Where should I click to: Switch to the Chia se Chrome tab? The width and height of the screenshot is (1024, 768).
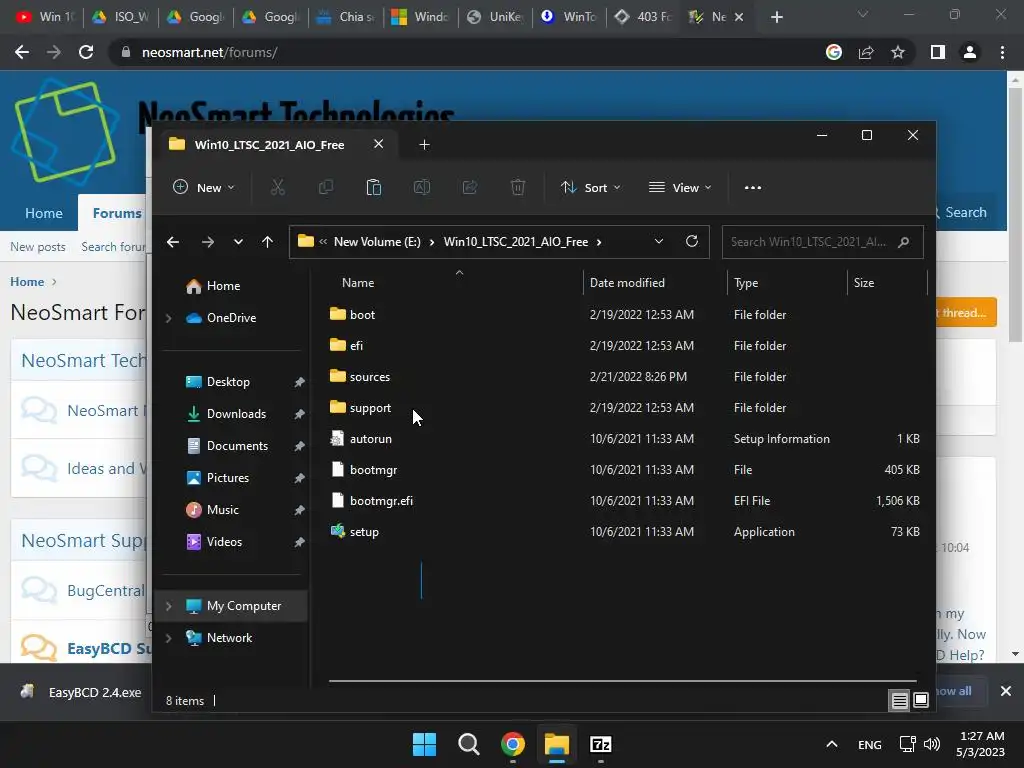(345, 17)
